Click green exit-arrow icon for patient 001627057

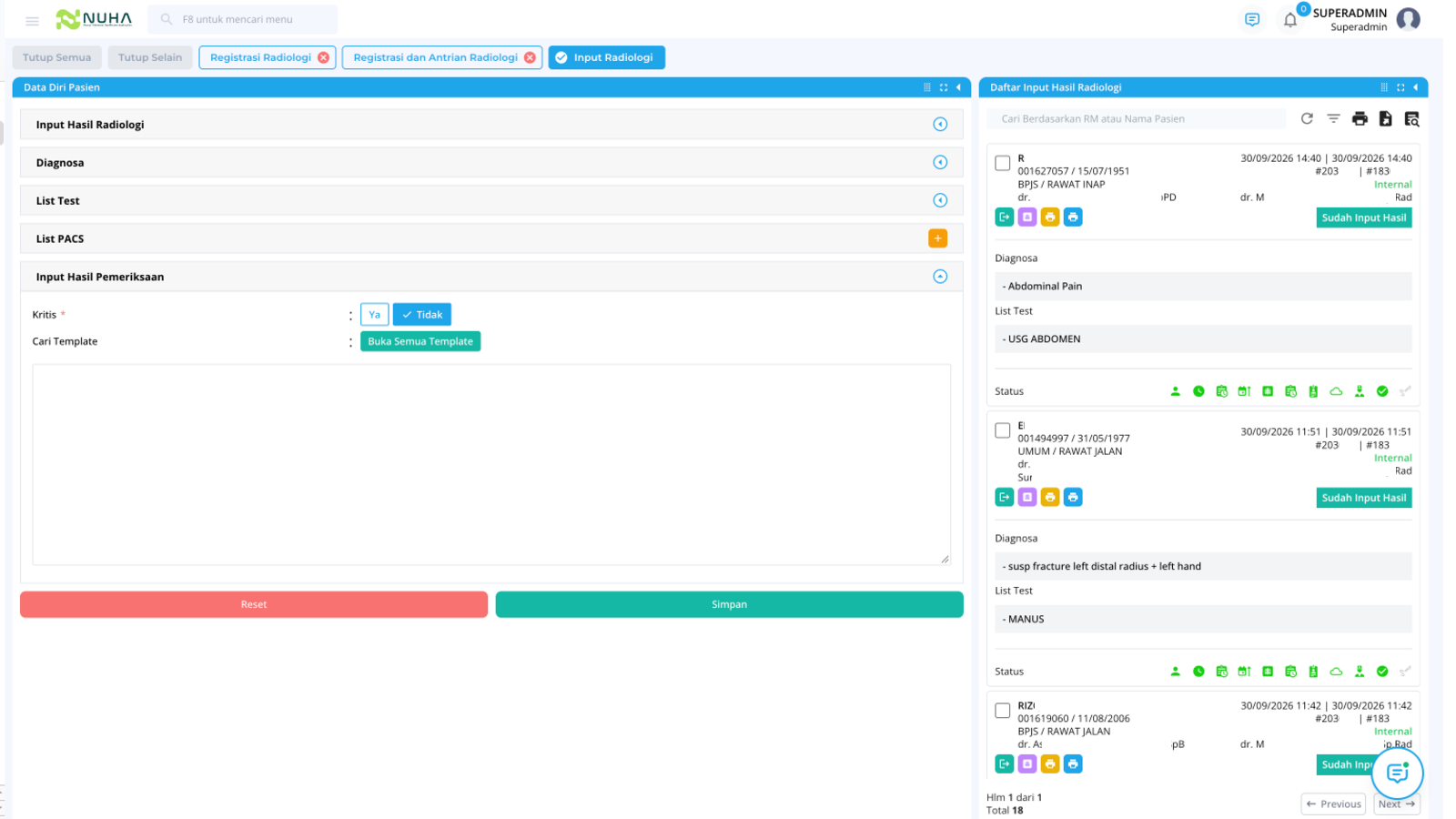[x=1005, y=217]
